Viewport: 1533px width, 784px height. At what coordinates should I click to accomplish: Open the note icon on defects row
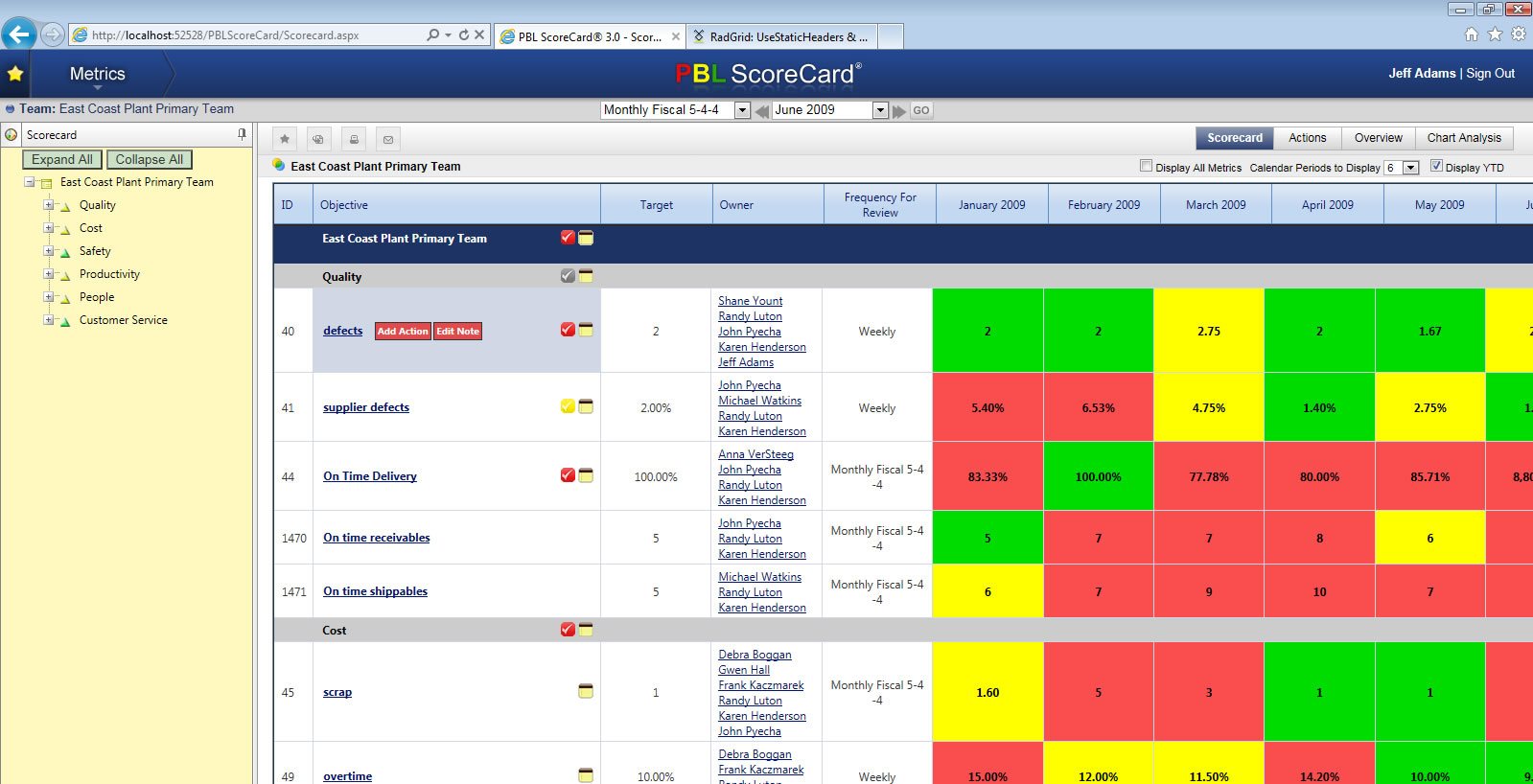tap(586, 330)
